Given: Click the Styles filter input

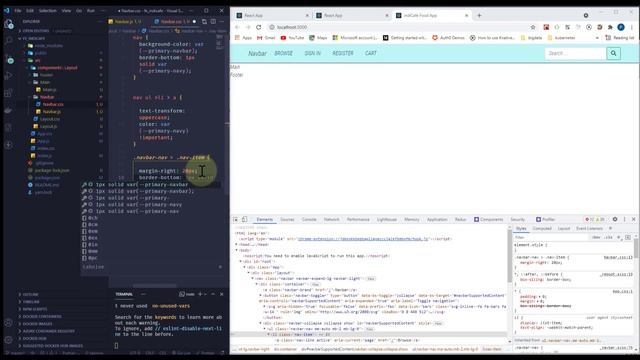Looking at the screenshot, I should (x=551, y=237).
